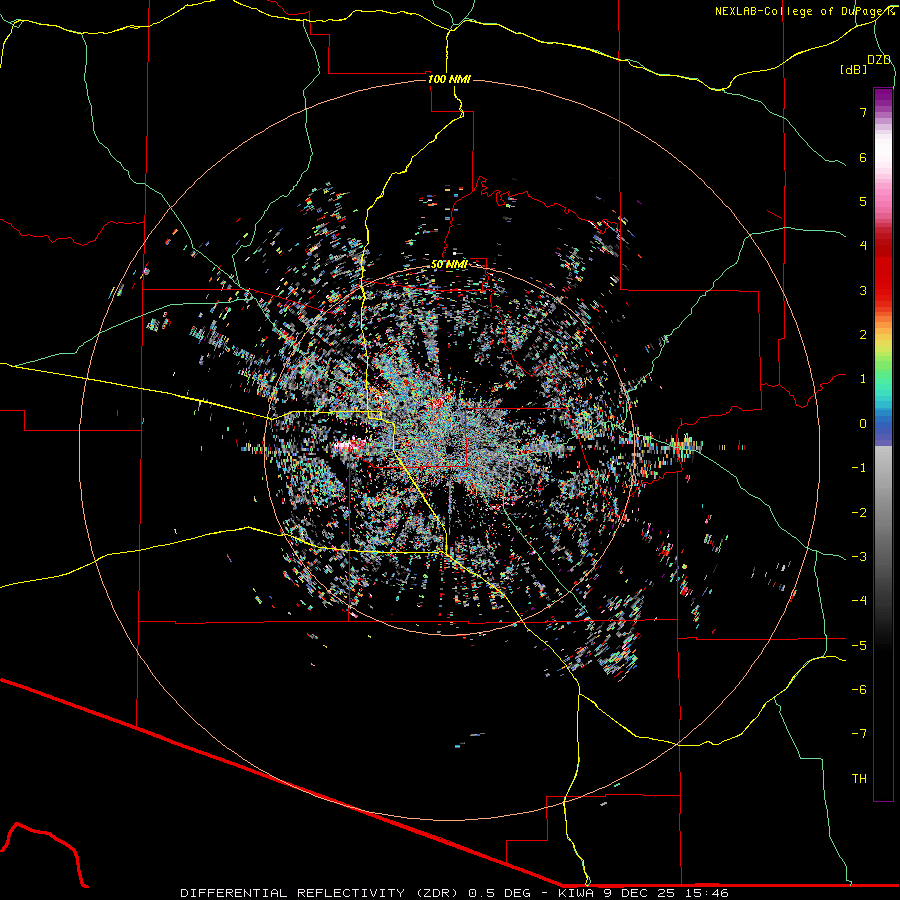Click the '50 NMI' range ring label
This screenshot has height=900, width=900.
click(x=449, y=265)
